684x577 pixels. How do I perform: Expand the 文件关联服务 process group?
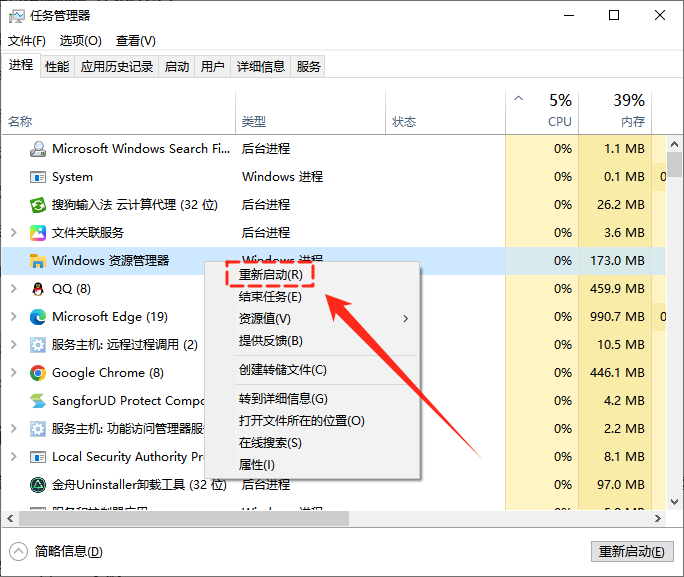click(14, 232)
